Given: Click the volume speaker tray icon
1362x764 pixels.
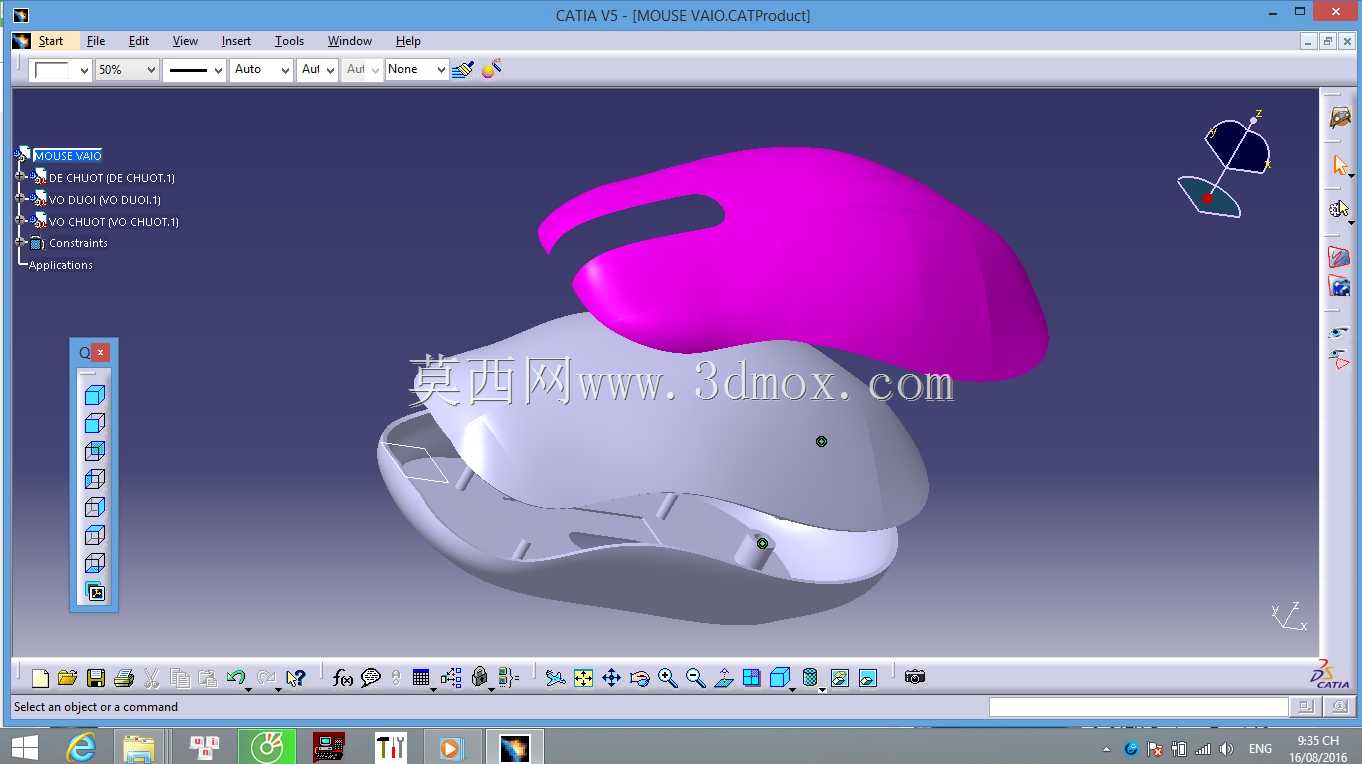Looking at the screenshot, I should click(x=1227, y=748).
